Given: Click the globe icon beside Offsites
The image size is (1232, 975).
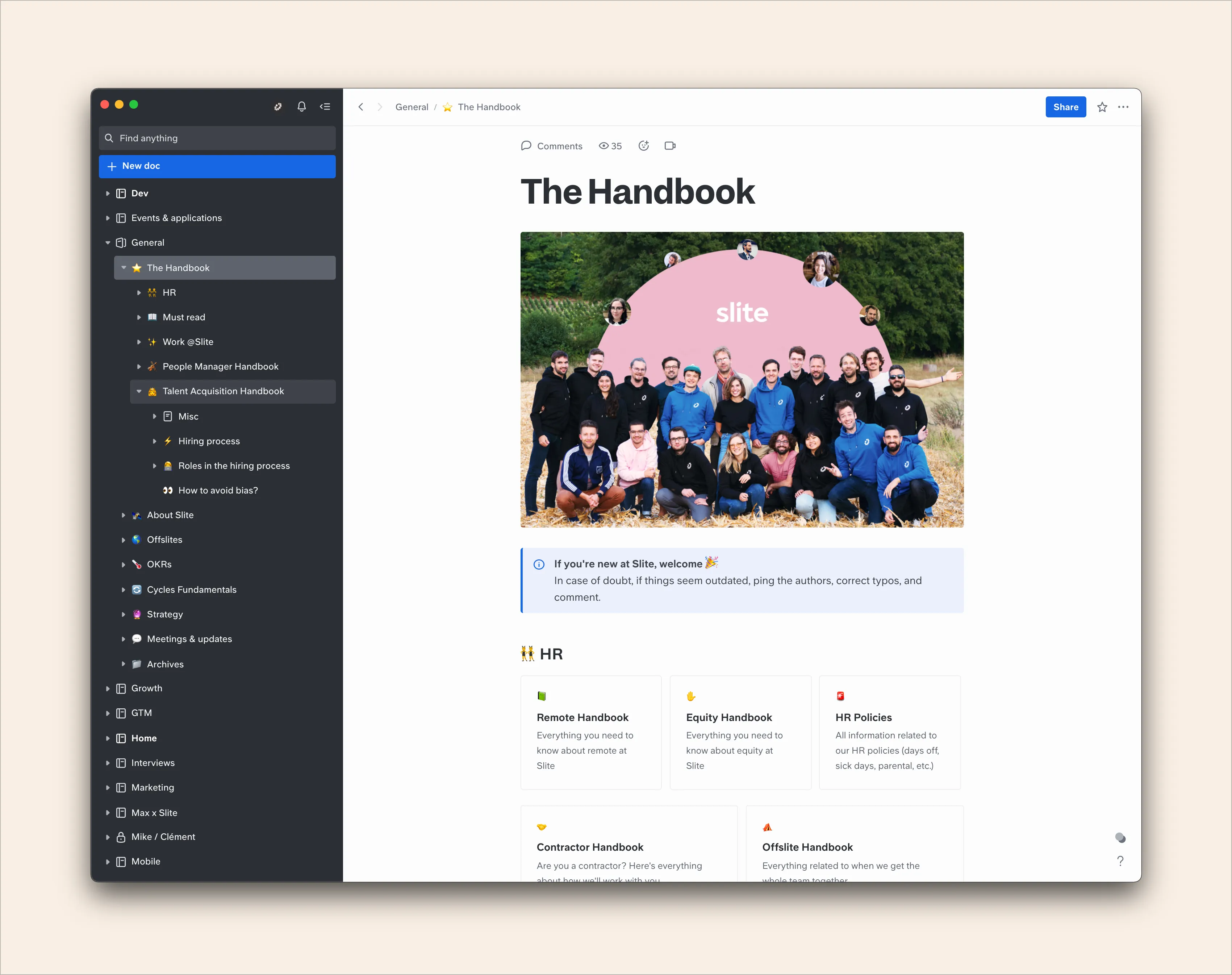Looking at the screenshot, I should pyautogui.click(x=136, y=539).
